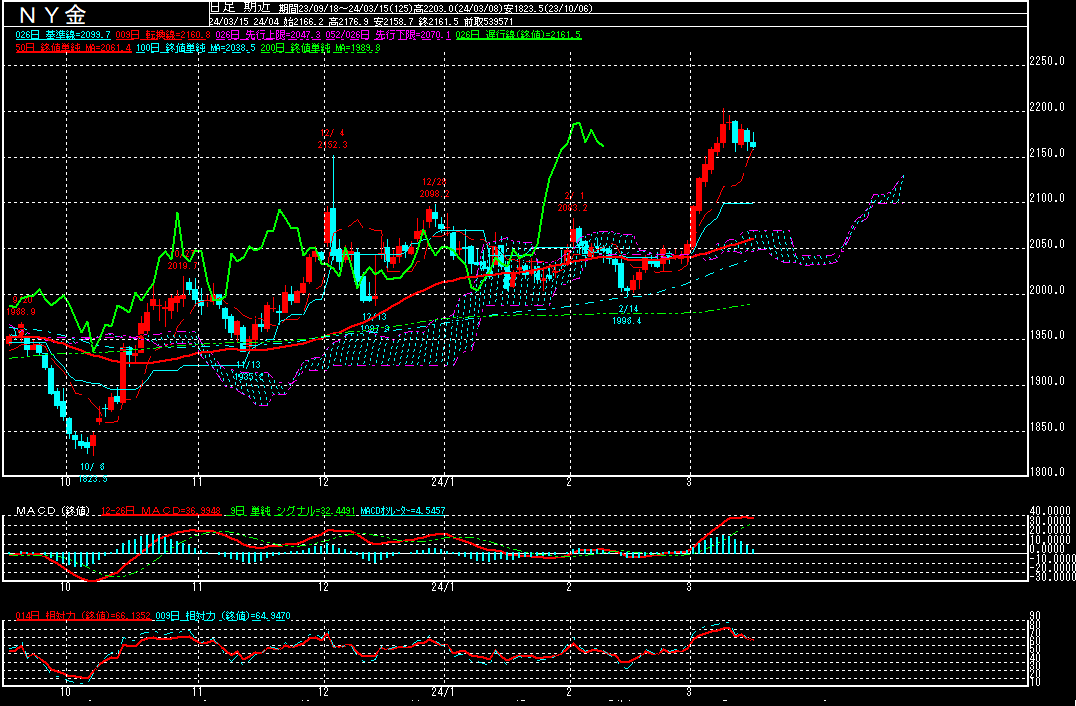Click the 9日 単純 シグナル=32.4491 legend
This screenshot has width=1076, height=706.
pyautogui.click(x=294, y=511)
